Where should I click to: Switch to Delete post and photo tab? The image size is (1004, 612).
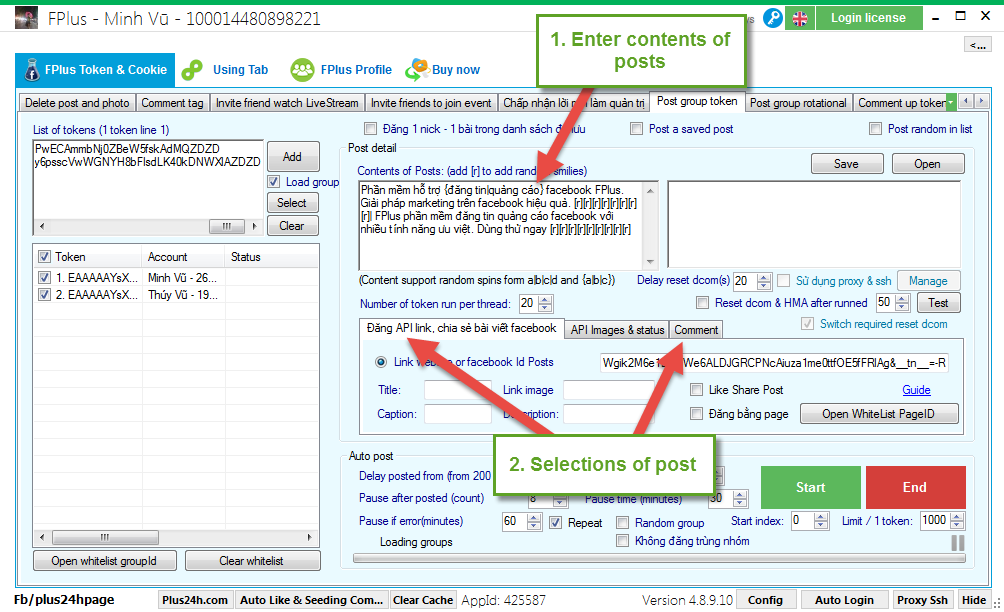[x=77, y=103]
